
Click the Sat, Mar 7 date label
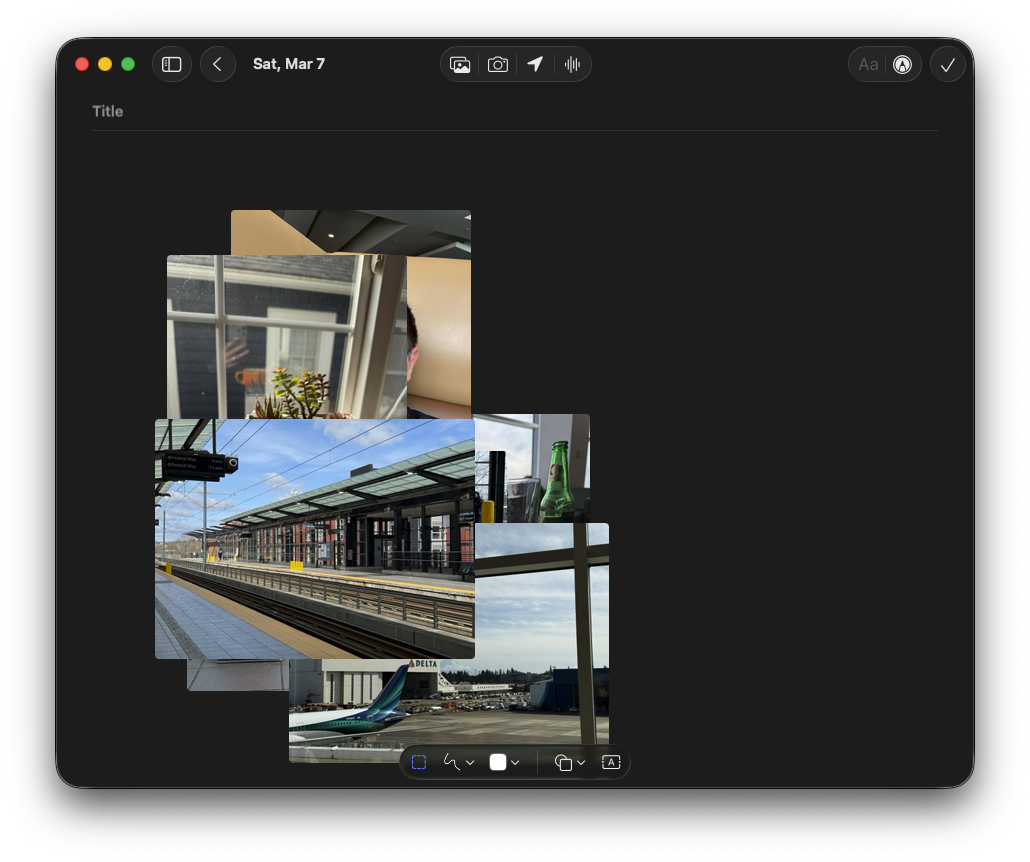(289, 64)
